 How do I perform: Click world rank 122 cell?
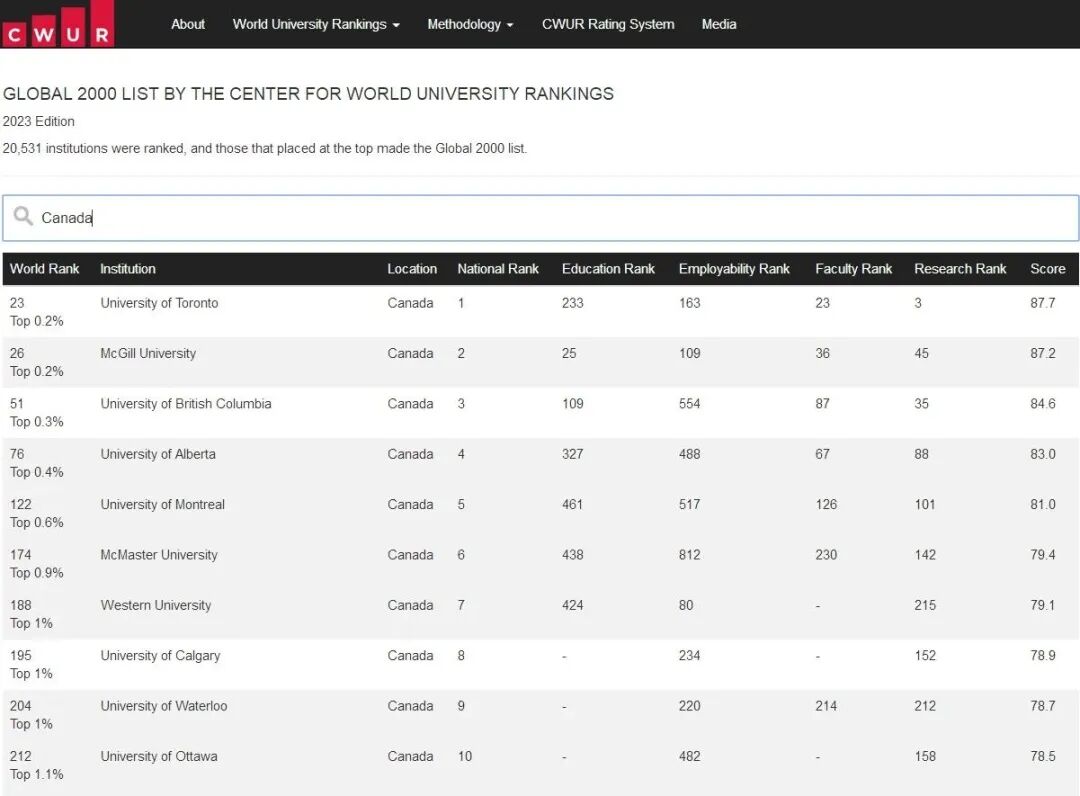click(21, 504)
